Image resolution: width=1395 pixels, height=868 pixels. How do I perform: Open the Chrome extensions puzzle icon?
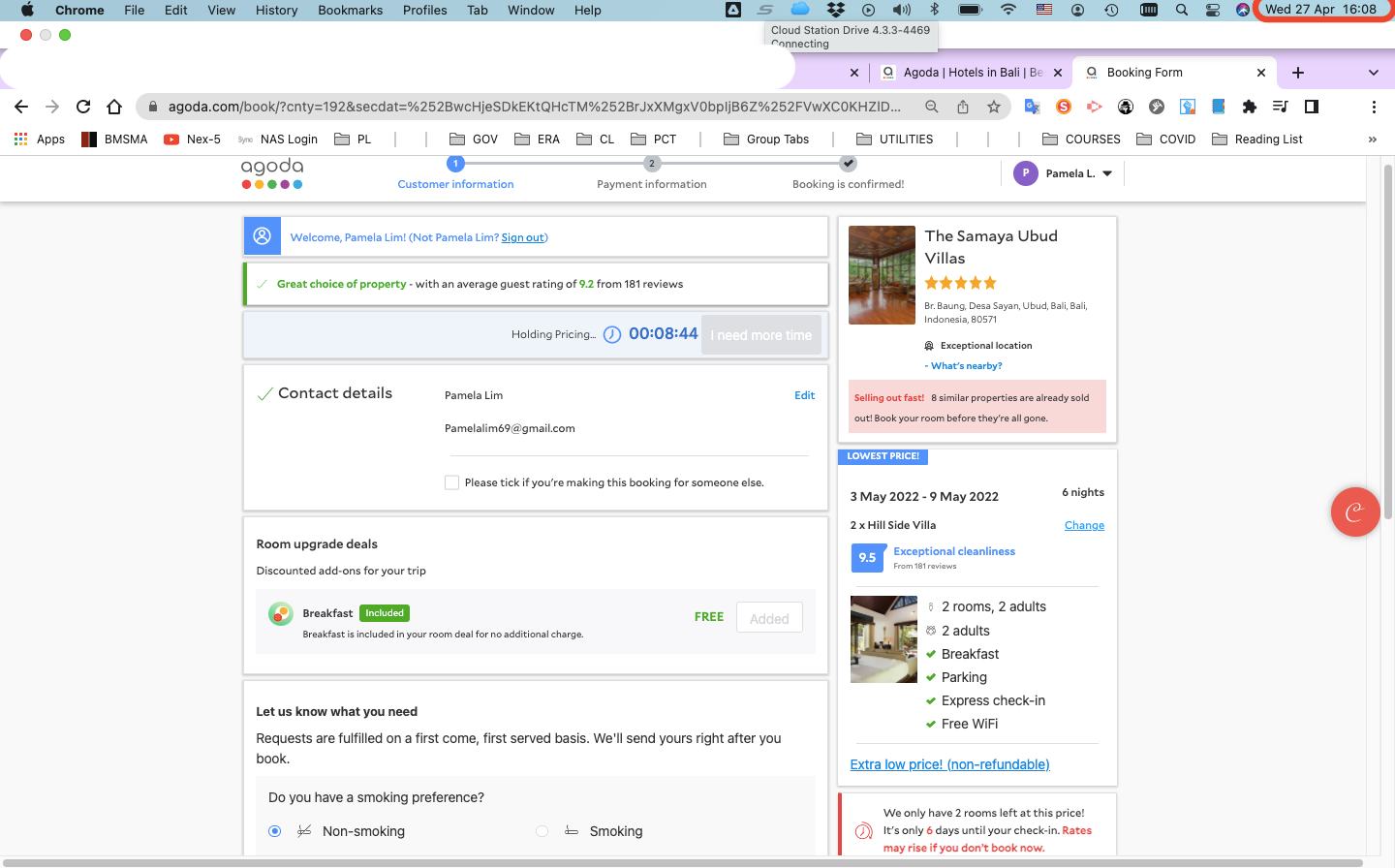pos(1250,107)
